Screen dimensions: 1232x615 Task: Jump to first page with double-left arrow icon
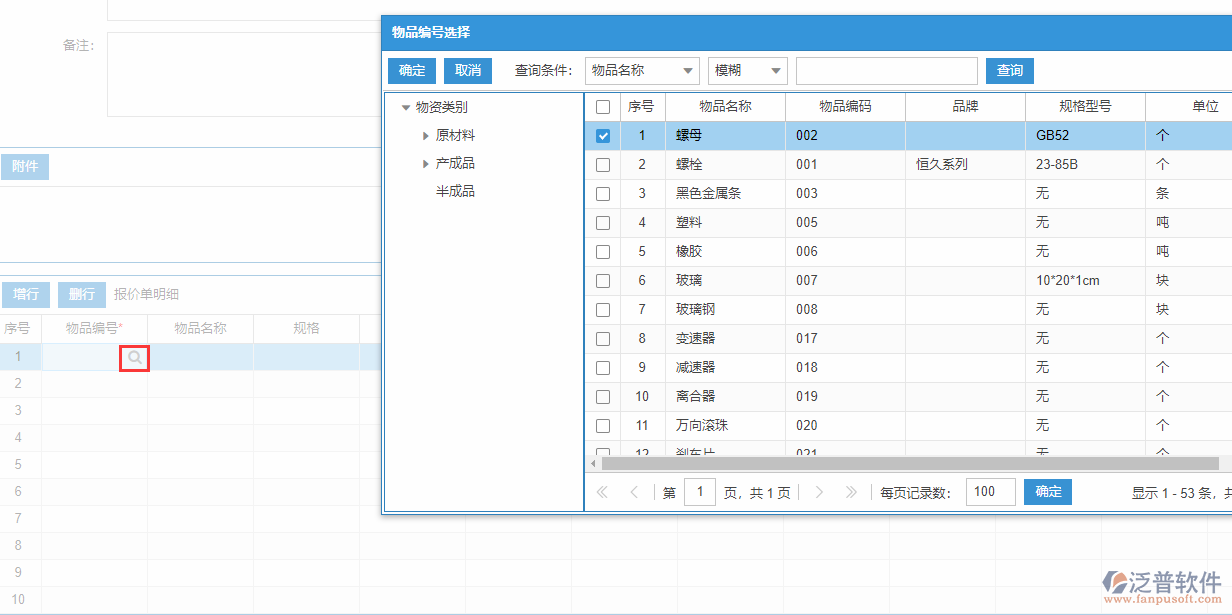pos(602,492)
